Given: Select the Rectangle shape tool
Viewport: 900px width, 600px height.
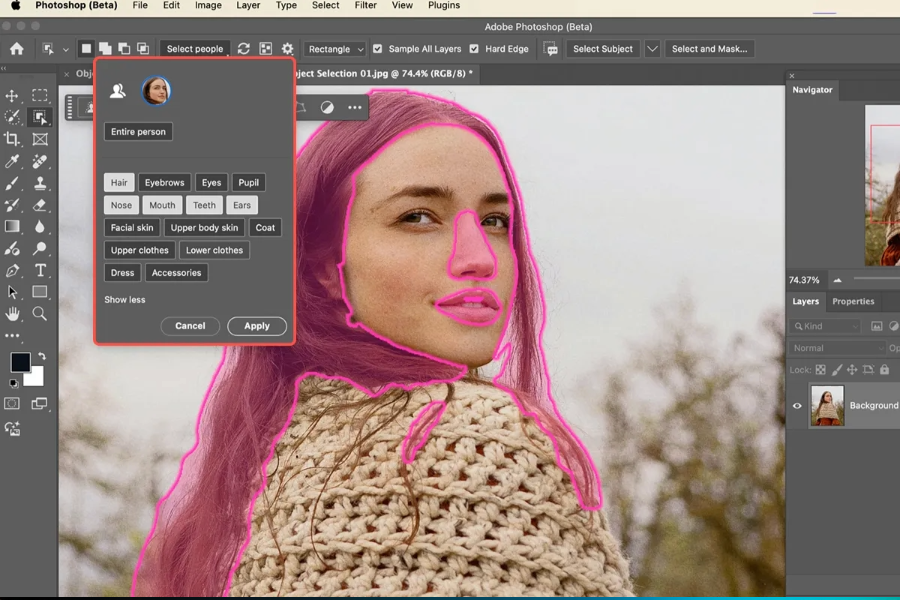Looking at the screenshot, I should pos(40,292).
